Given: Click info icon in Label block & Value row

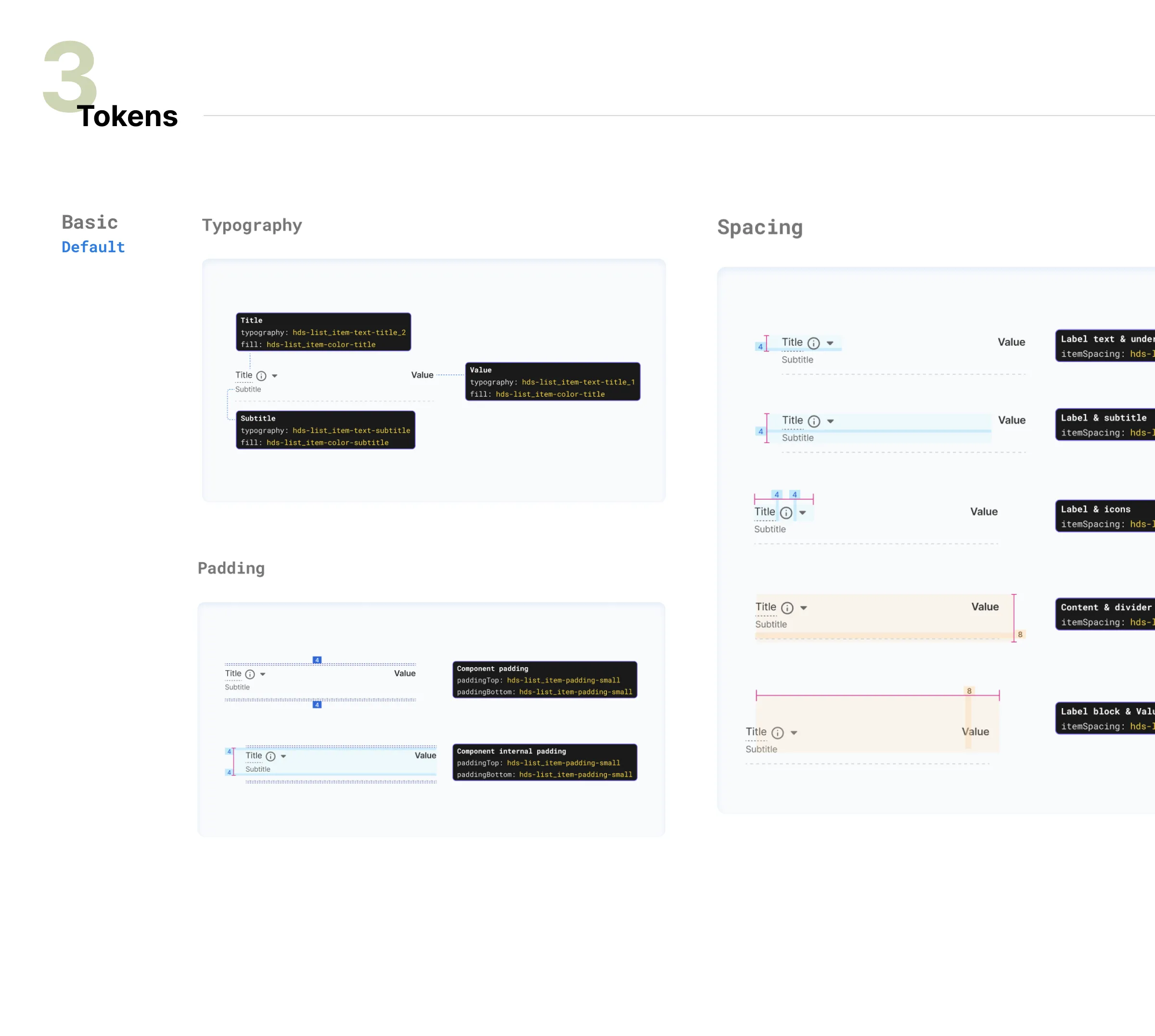Looking at the screenshot, I should 778,733.
